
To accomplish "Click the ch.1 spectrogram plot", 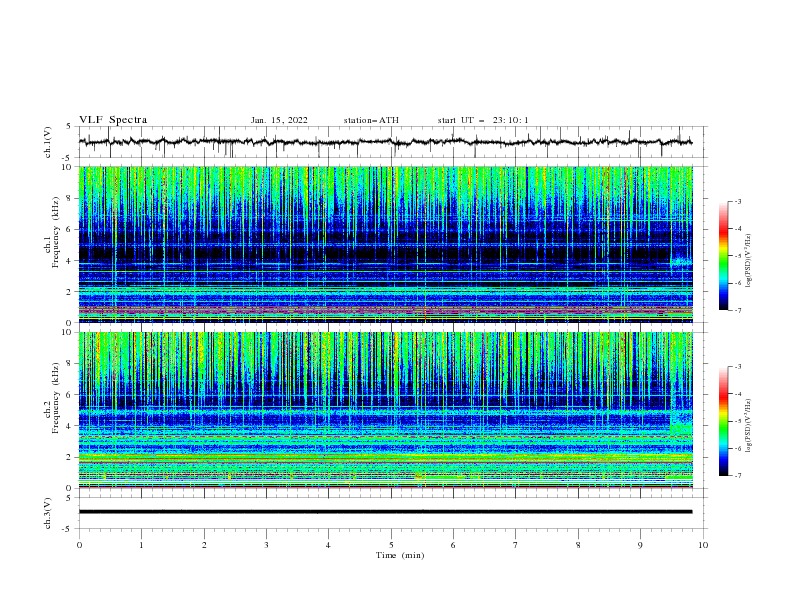I will pyautogui.click(x=386, y=244).
